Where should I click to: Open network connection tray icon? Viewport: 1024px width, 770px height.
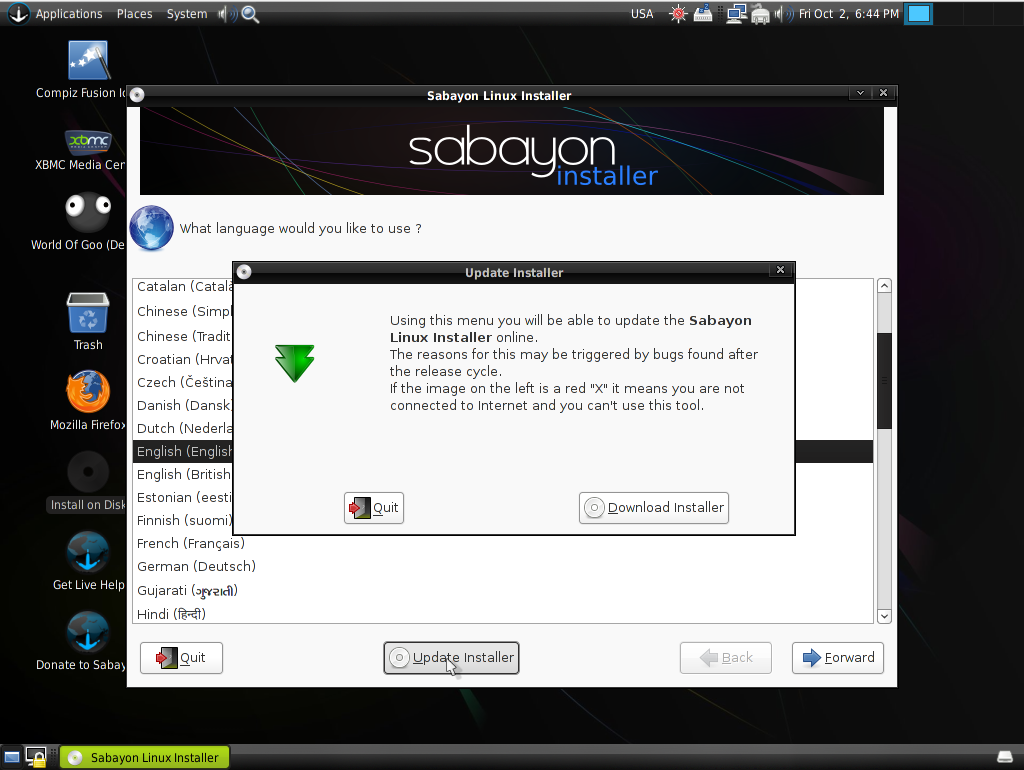click(737, 14)
